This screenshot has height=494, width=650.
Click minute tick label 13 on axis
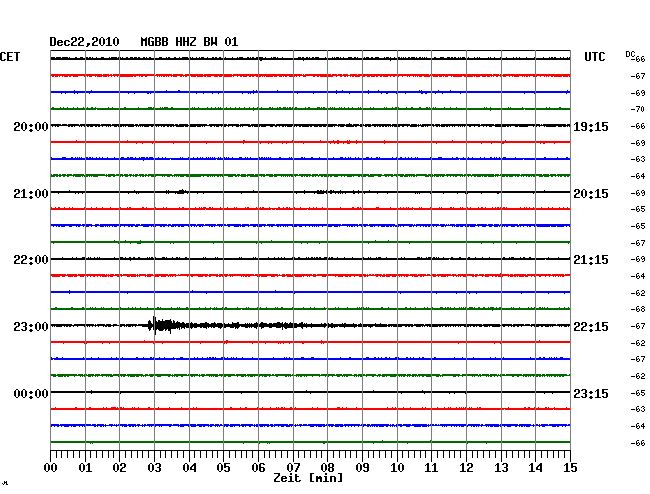(501, 467)
